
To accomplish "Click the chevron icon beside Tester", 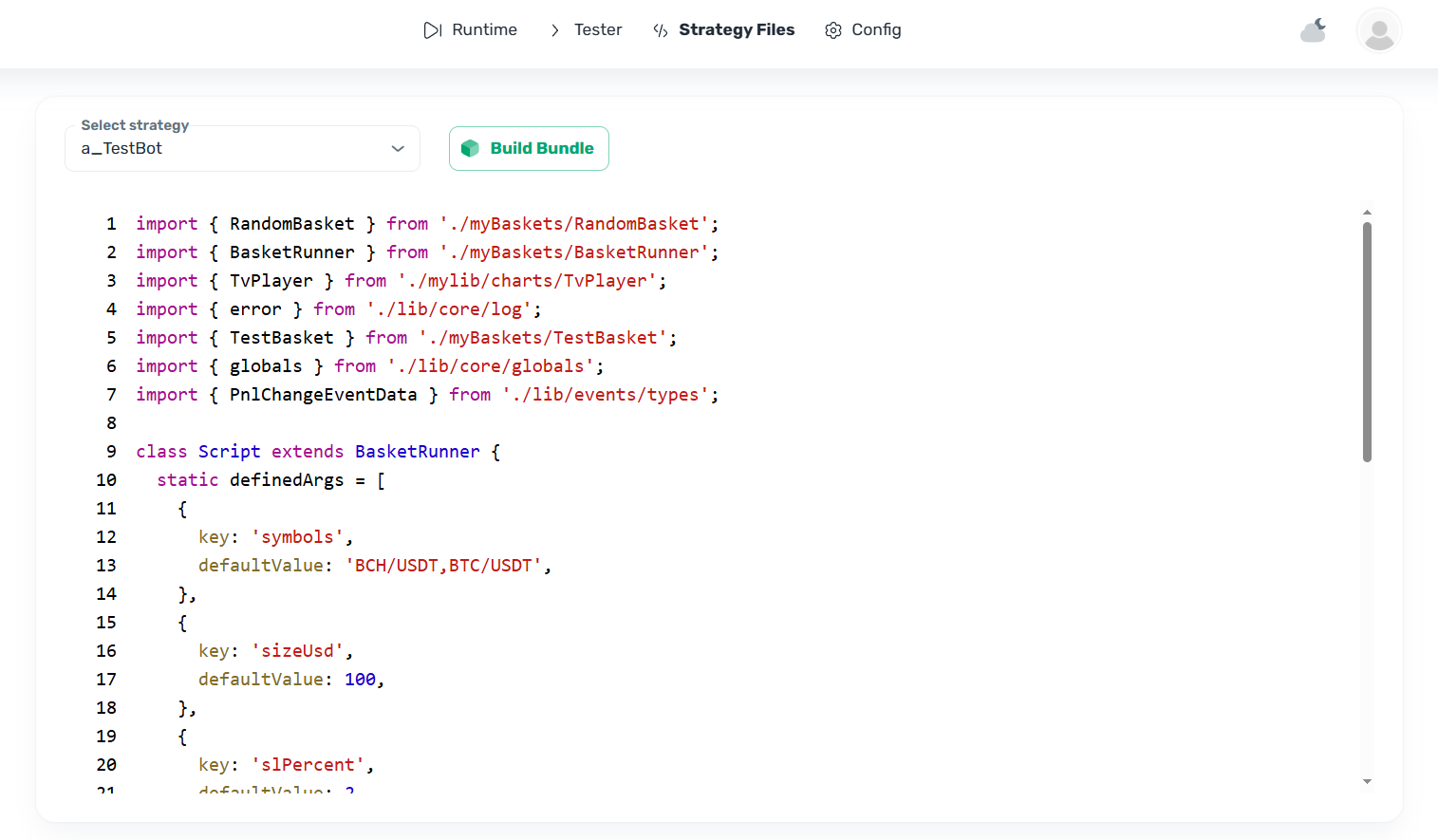I will coord(555,30).
